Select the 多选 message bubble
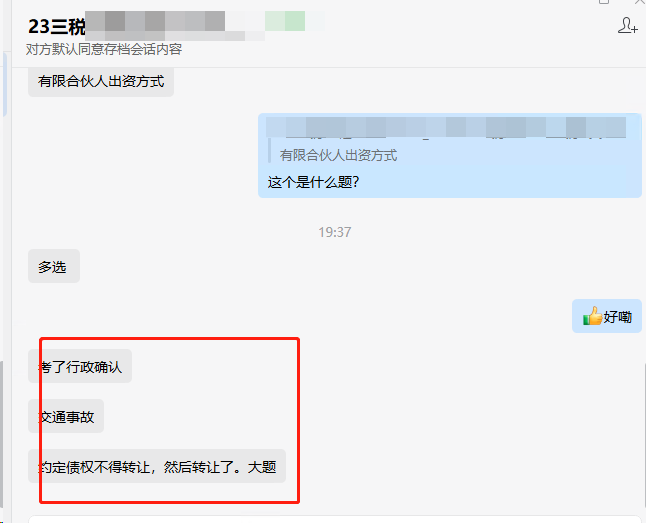The width and height of the screenshot is (646, 523). 54,266
